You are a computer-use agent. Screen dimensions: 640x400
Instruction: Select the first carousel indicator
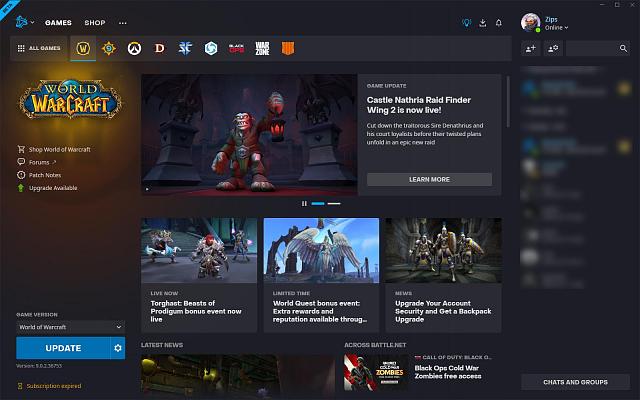click(x=318, y=203)
